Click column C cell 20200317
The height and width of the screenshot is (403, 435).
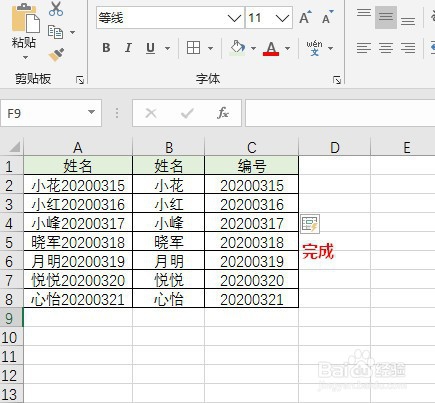(x=252, y=223)
